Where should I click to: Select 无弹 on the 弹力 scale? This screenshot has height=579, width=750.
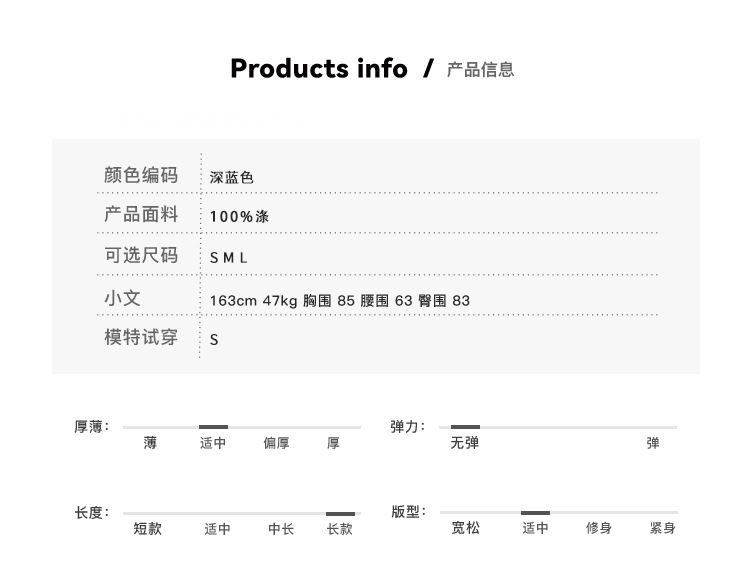click(465, 443)
